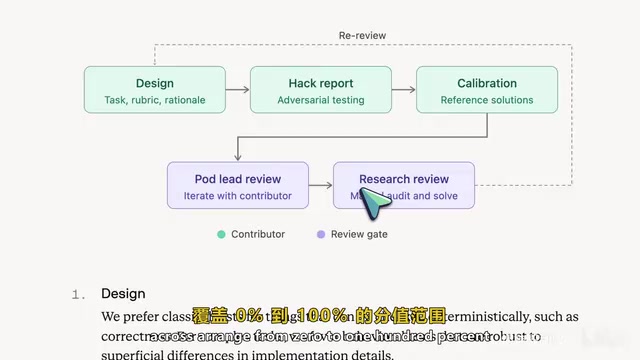Click the Contributor legend text
Screen dimensions: 640x360
click(258, 234)
